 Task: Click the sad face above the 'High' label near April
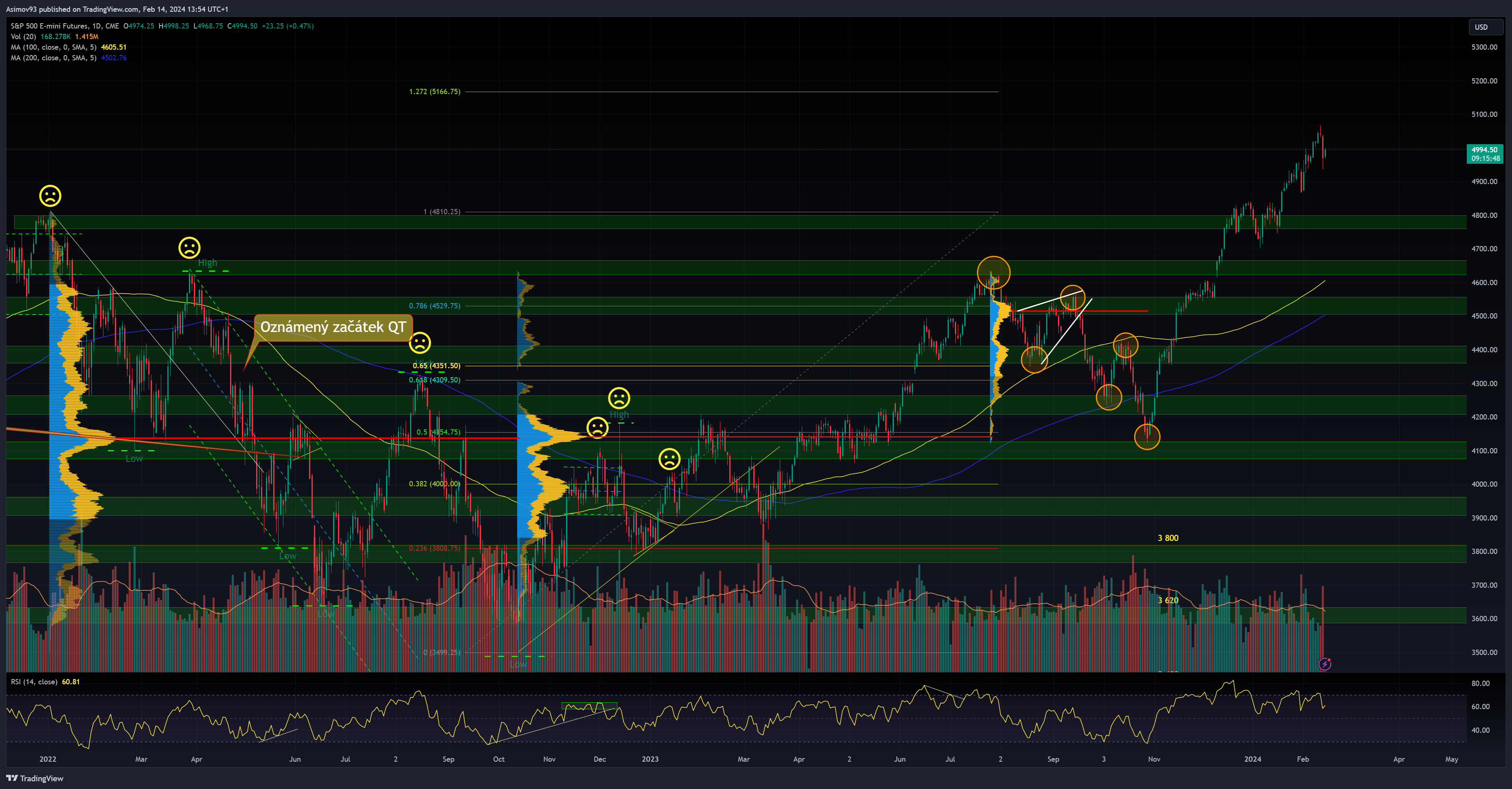pos(189,248)
